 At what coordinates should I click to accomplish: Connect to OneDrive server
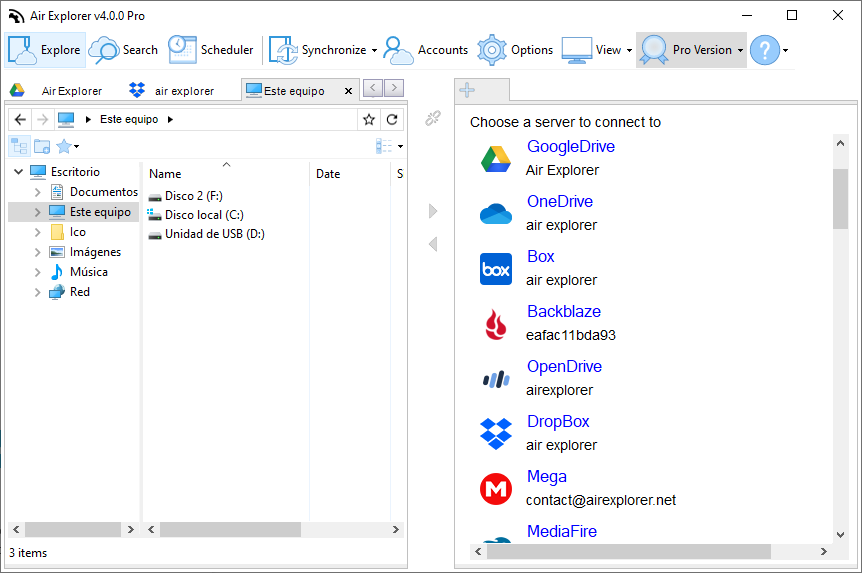pyautogui.click(x=560, y=201)
